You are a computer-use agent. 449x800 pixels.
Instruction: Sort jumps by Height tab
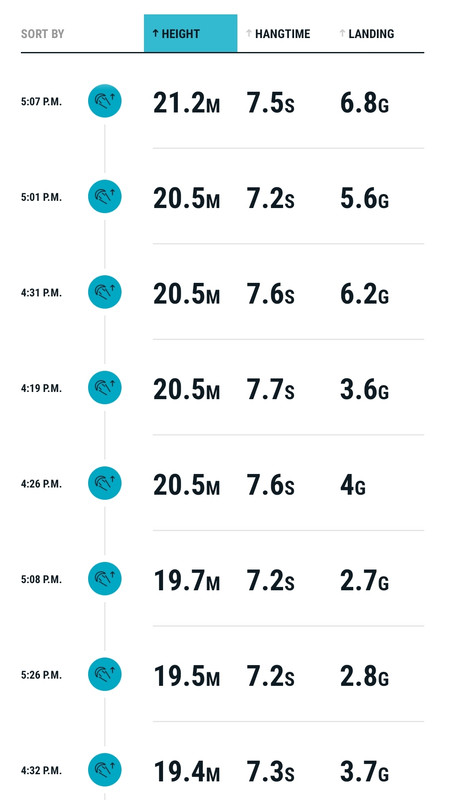pos(190,33)
